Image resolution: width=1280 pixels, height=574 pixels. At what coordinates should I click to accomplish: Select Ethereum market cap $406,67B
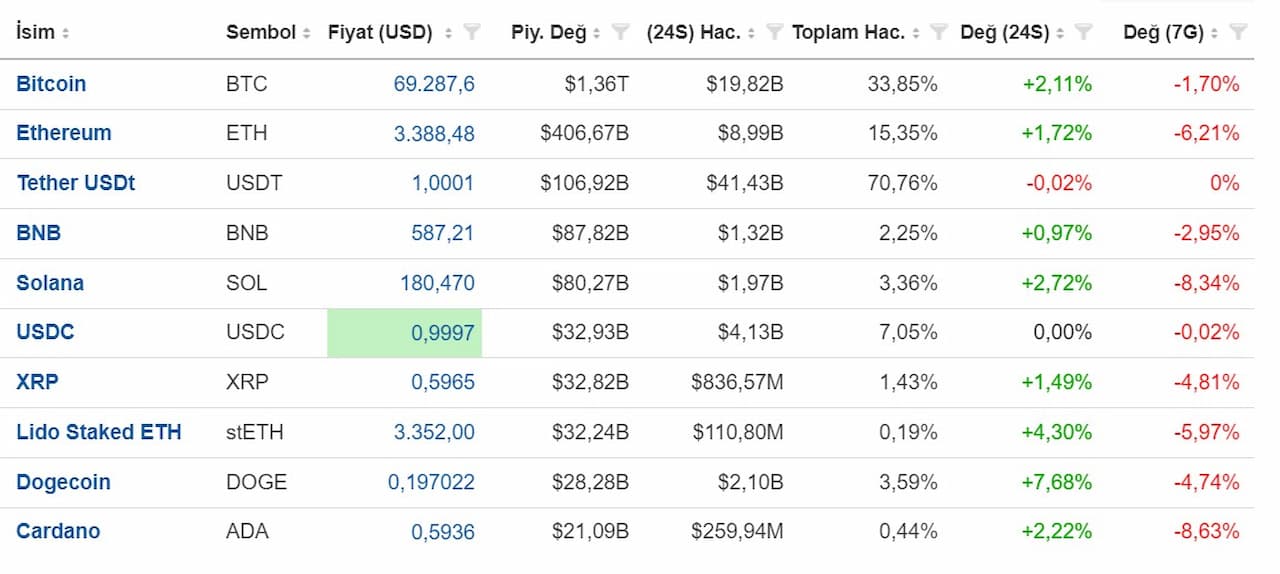[585, 133]
